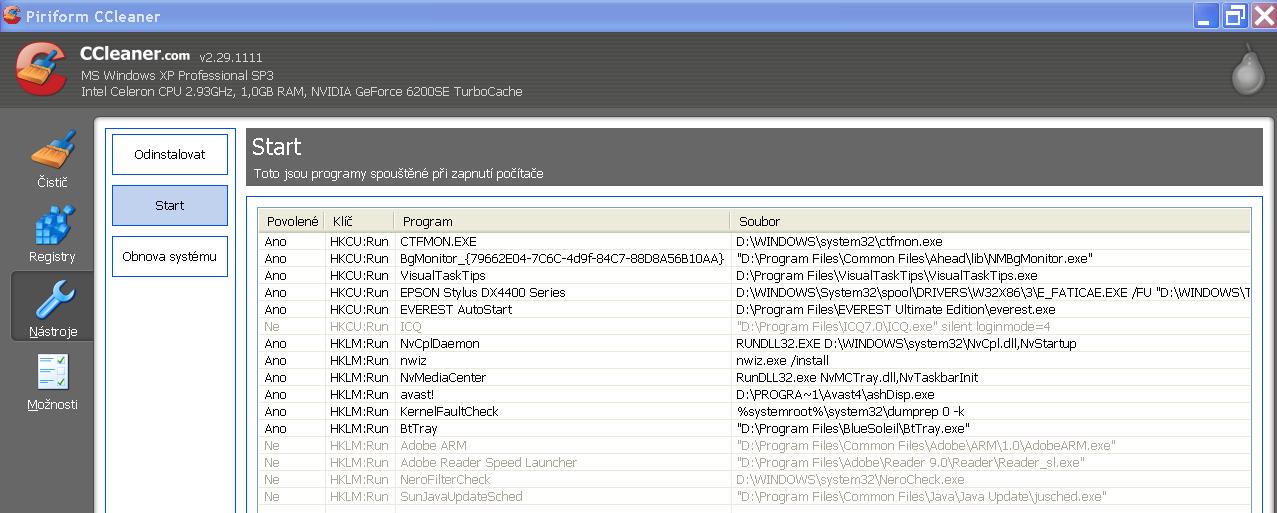1277x513 pixels.
Task: Select EPSON Stylus DX4400 Series entry
Action: pyautogui.click(x=754, y=292)
